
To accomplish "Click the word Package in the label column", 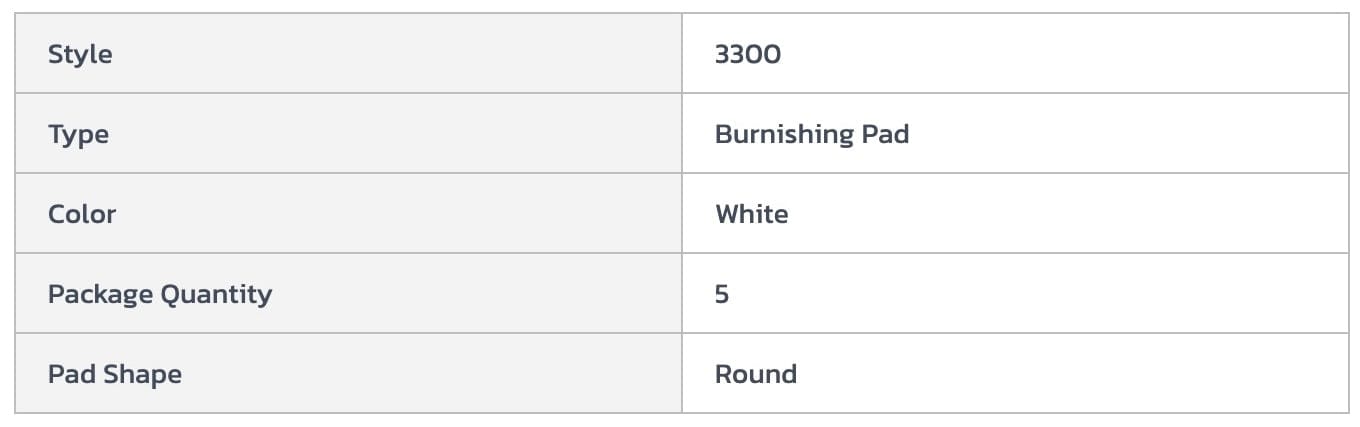I will [94, 294].
